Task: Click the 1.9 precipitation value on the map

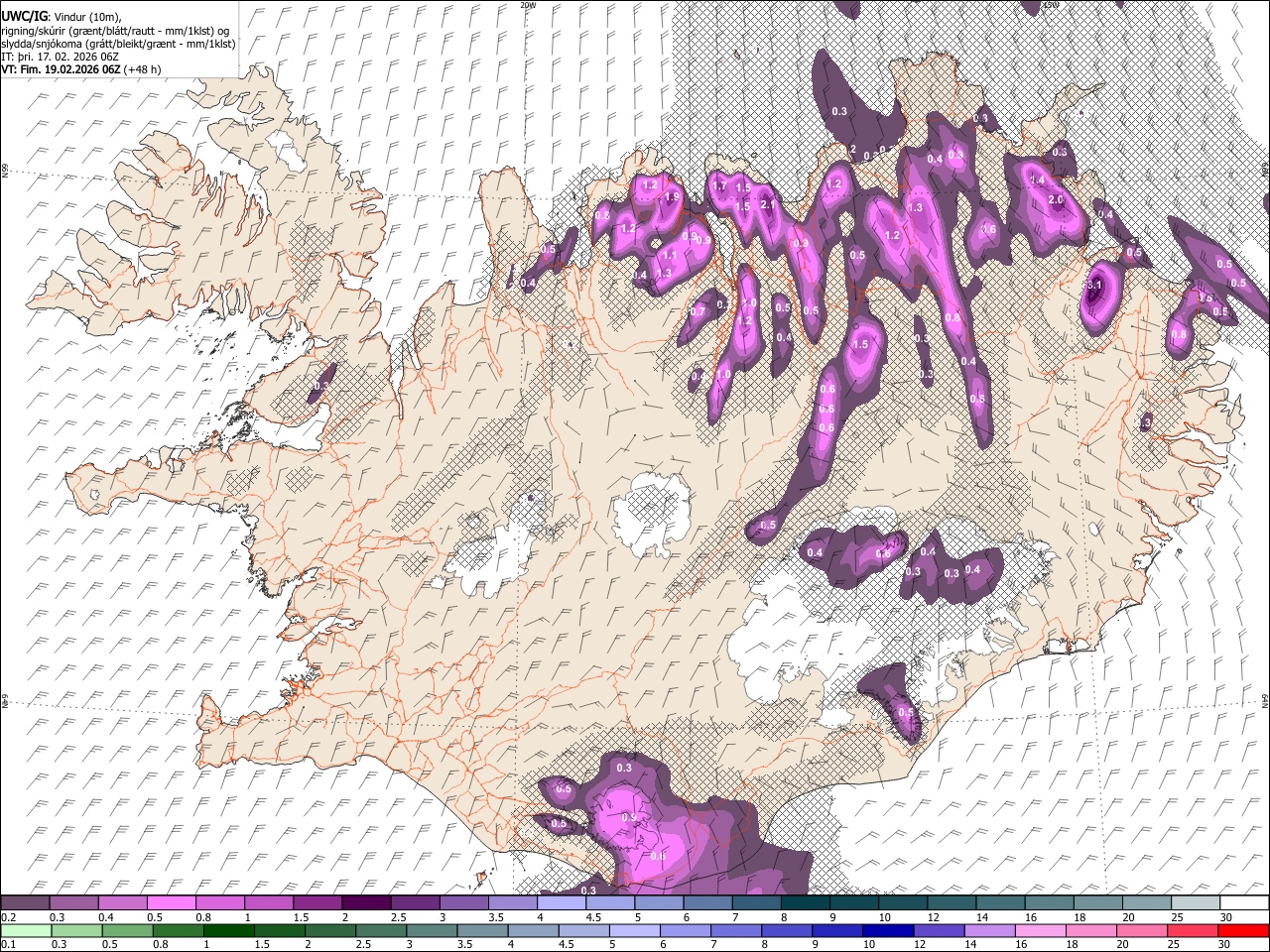Action: pyautogui.click(x=672, y=197)
